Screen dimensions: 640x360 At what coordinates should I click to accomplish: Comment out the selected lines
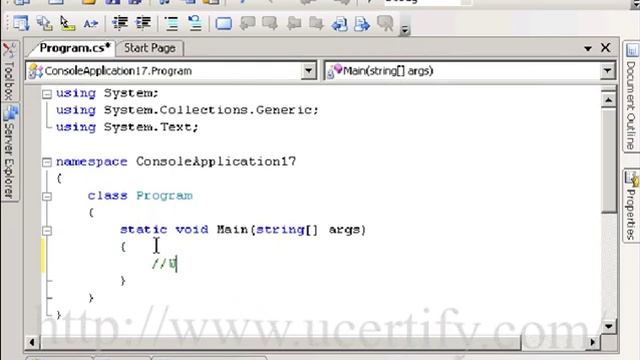[172, 23]
